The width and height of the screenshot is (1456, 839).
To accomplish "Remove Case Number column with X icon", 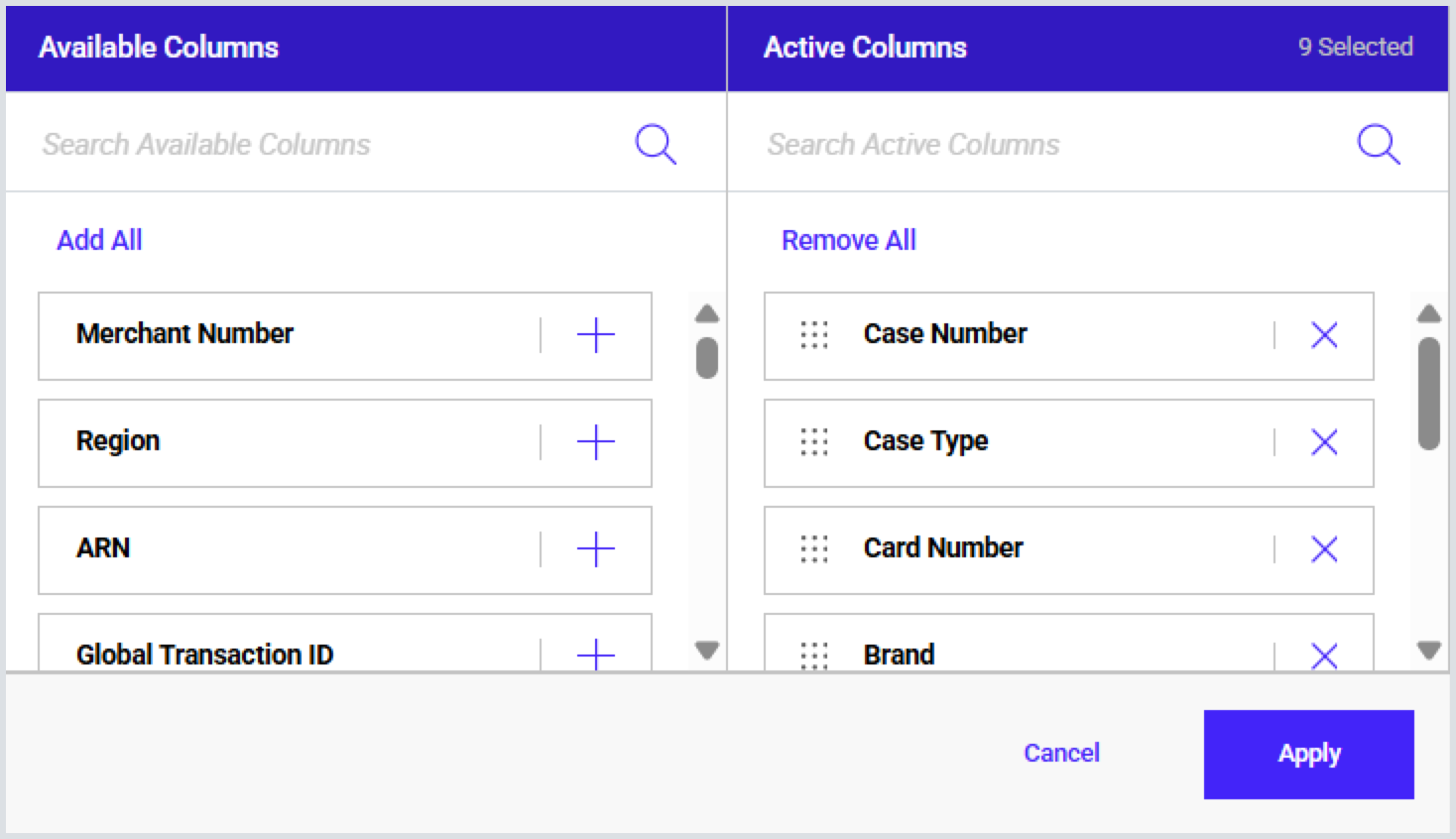I will click(x=1324, y=335).
